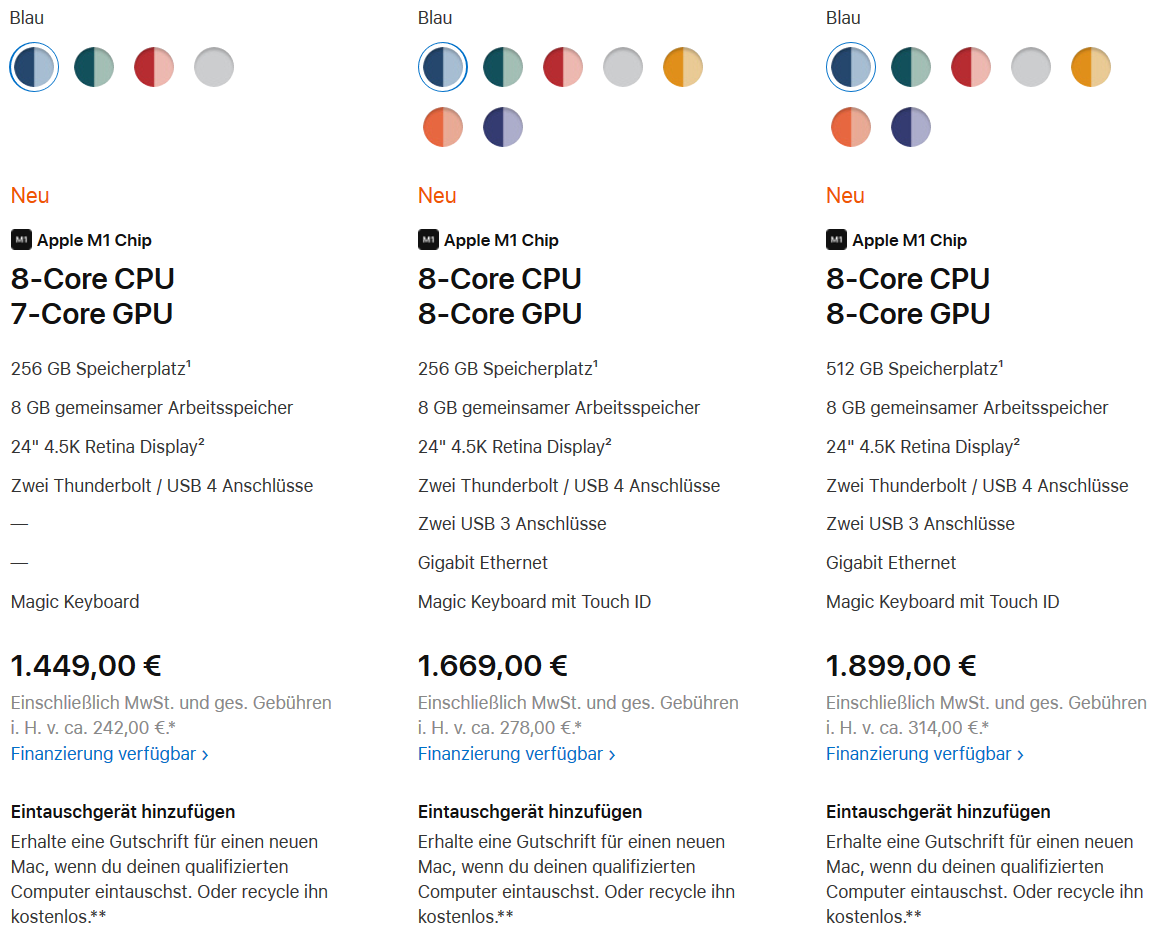The image size is (1164, 940).
Task: Click Eintauschgerät hinzufügen under the middle column
Action: click(530, 811)
